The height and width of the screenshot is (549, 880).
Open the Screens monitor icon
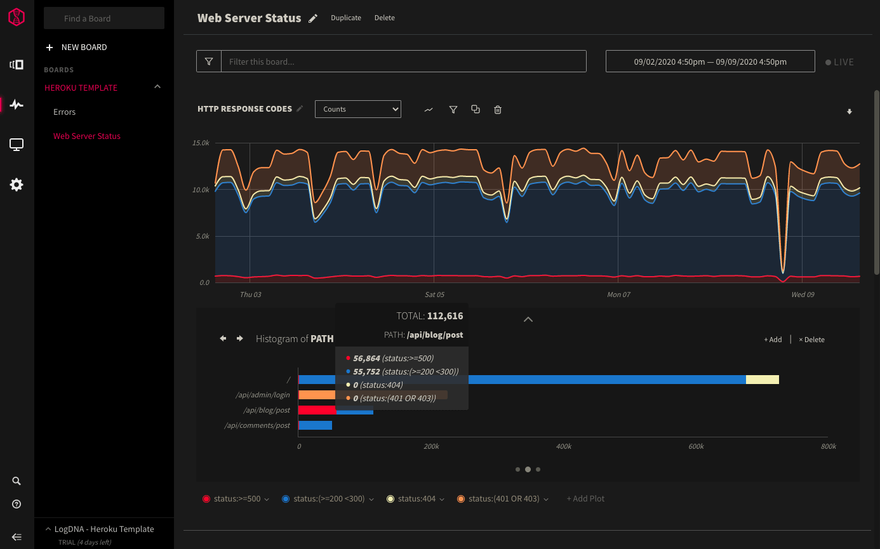click(16, 145)
